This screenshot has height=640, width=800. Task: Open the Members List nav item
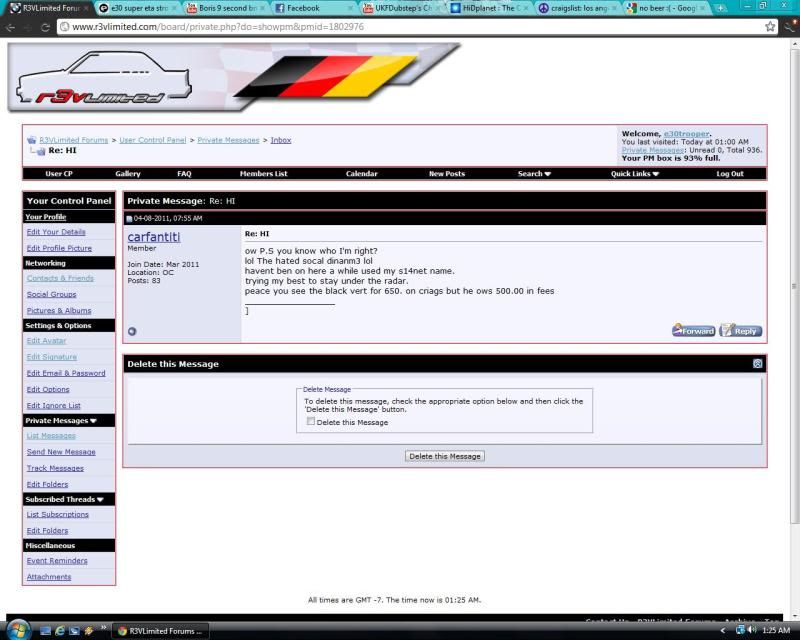coord(263,174)
